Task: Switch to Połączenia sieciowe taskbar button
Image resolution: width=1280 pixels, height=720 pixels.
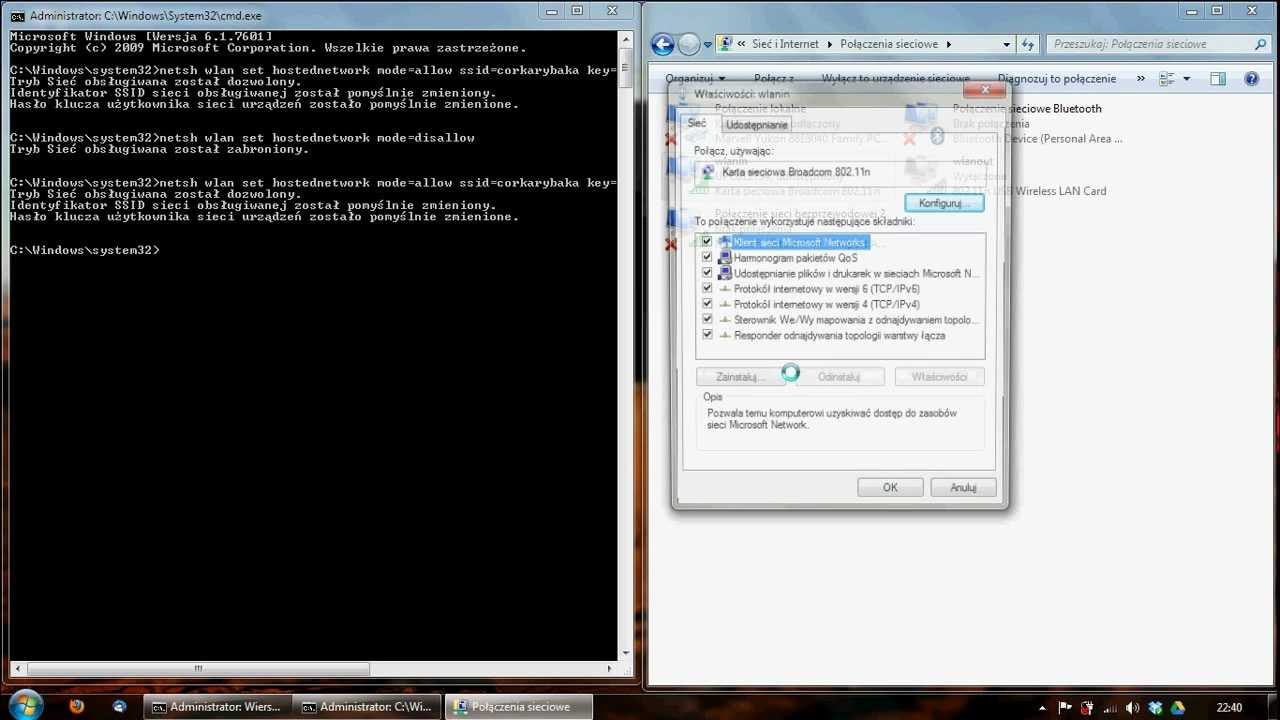Action: [518, 706]
